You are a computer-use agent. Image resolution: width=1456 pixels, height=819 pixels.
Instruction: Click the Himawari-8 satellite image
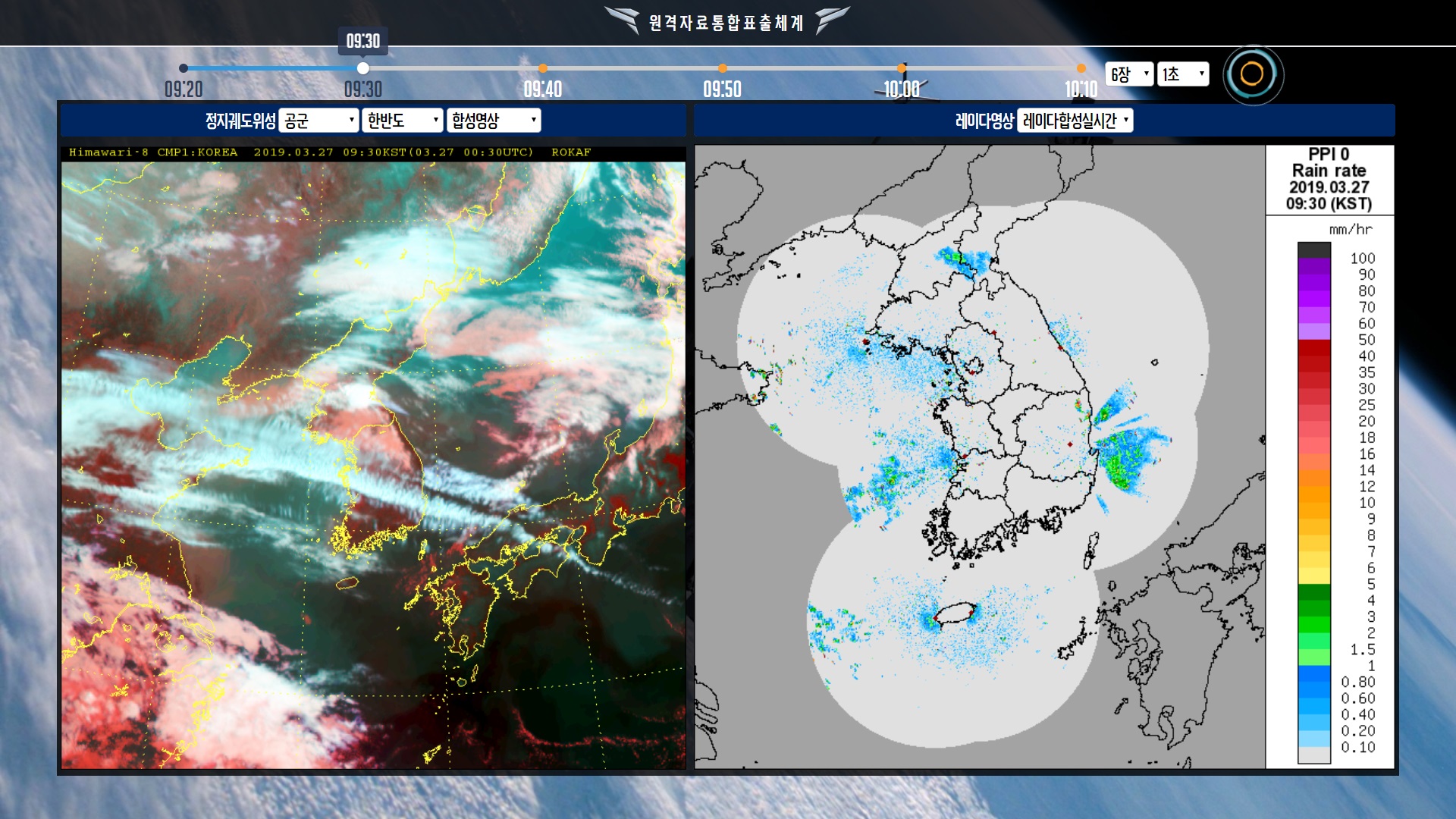pyautogui.click(x=373, y=464)
